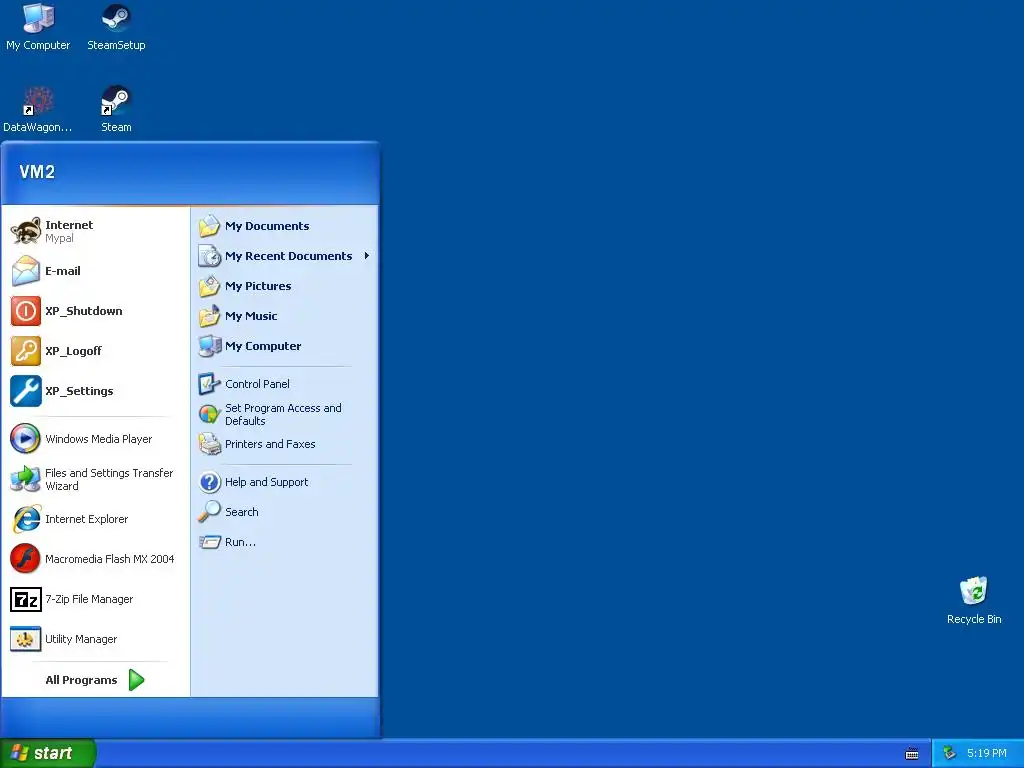
Task: Select the XP_Settings label
Action: click(79, 391)
